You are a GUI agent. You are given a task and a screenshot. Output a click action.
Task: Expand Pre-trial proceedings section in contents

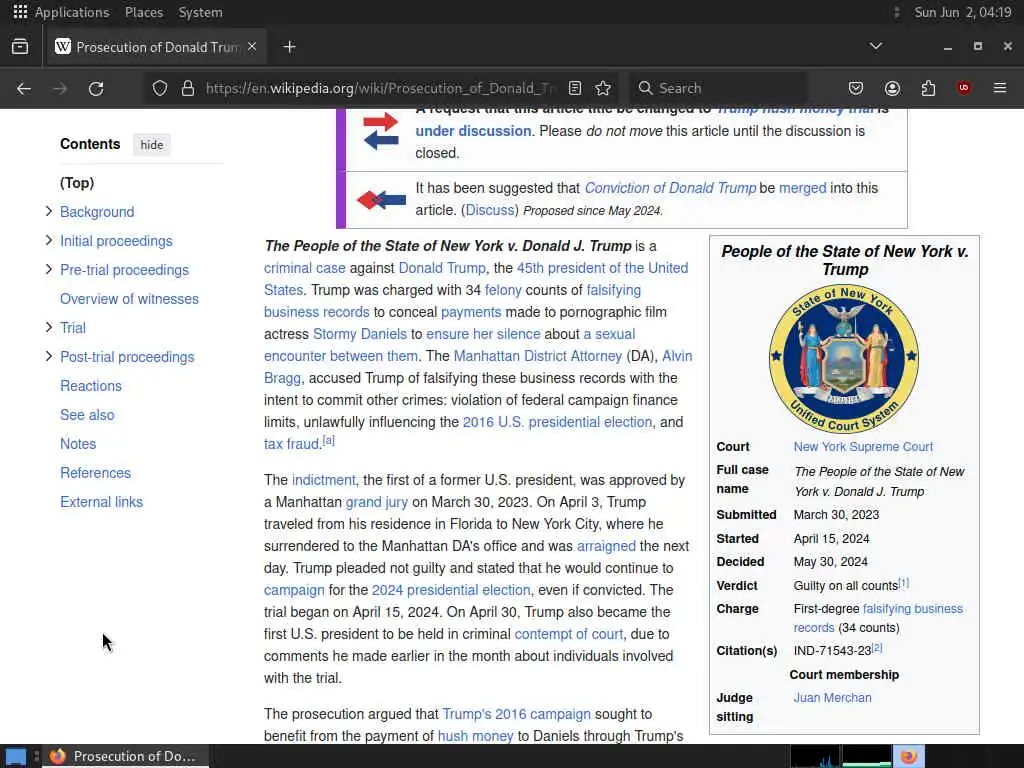pos(48,269)
